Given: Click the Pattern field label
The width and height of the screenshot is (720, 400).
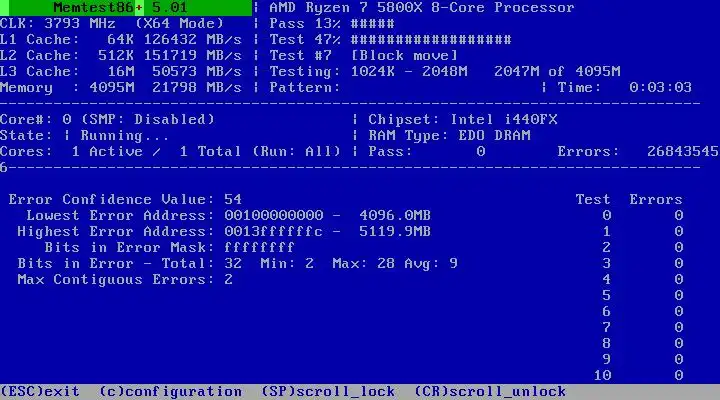Looking at the screenshot, I should (304, 87).
